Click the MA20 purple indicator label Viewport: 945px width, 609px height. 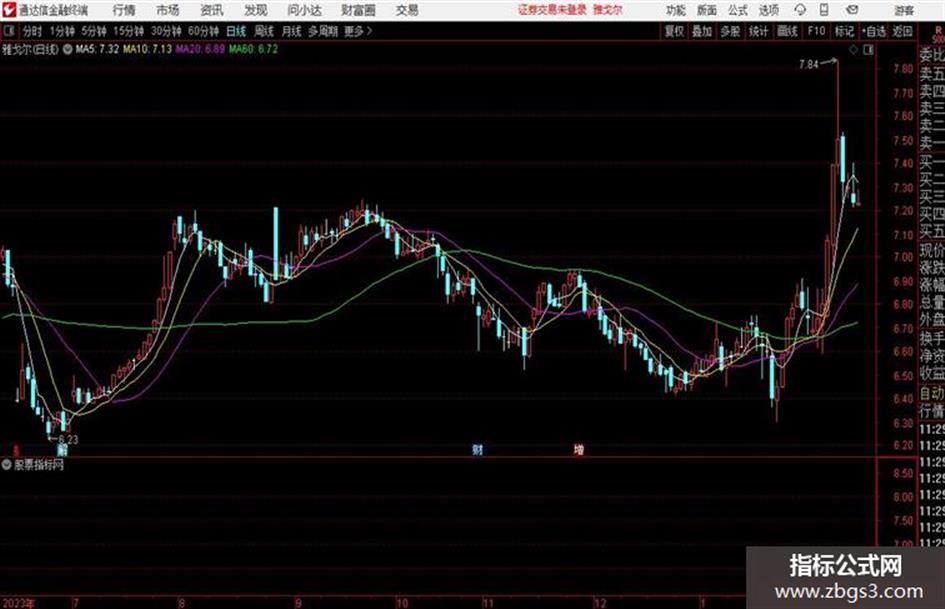200,49
